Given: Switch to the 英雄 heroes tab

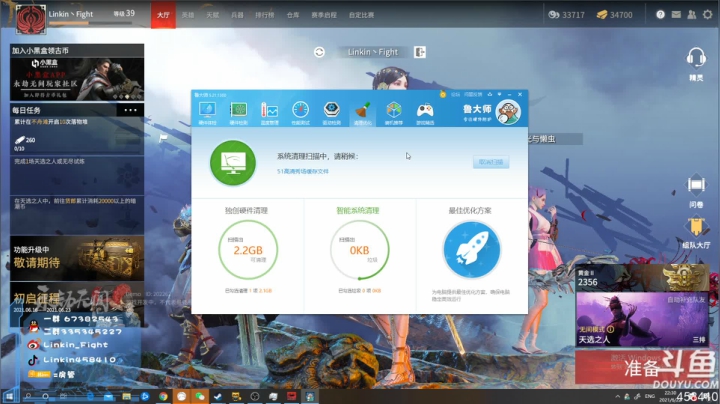Looking at the screenshot, I should [188, 15].
